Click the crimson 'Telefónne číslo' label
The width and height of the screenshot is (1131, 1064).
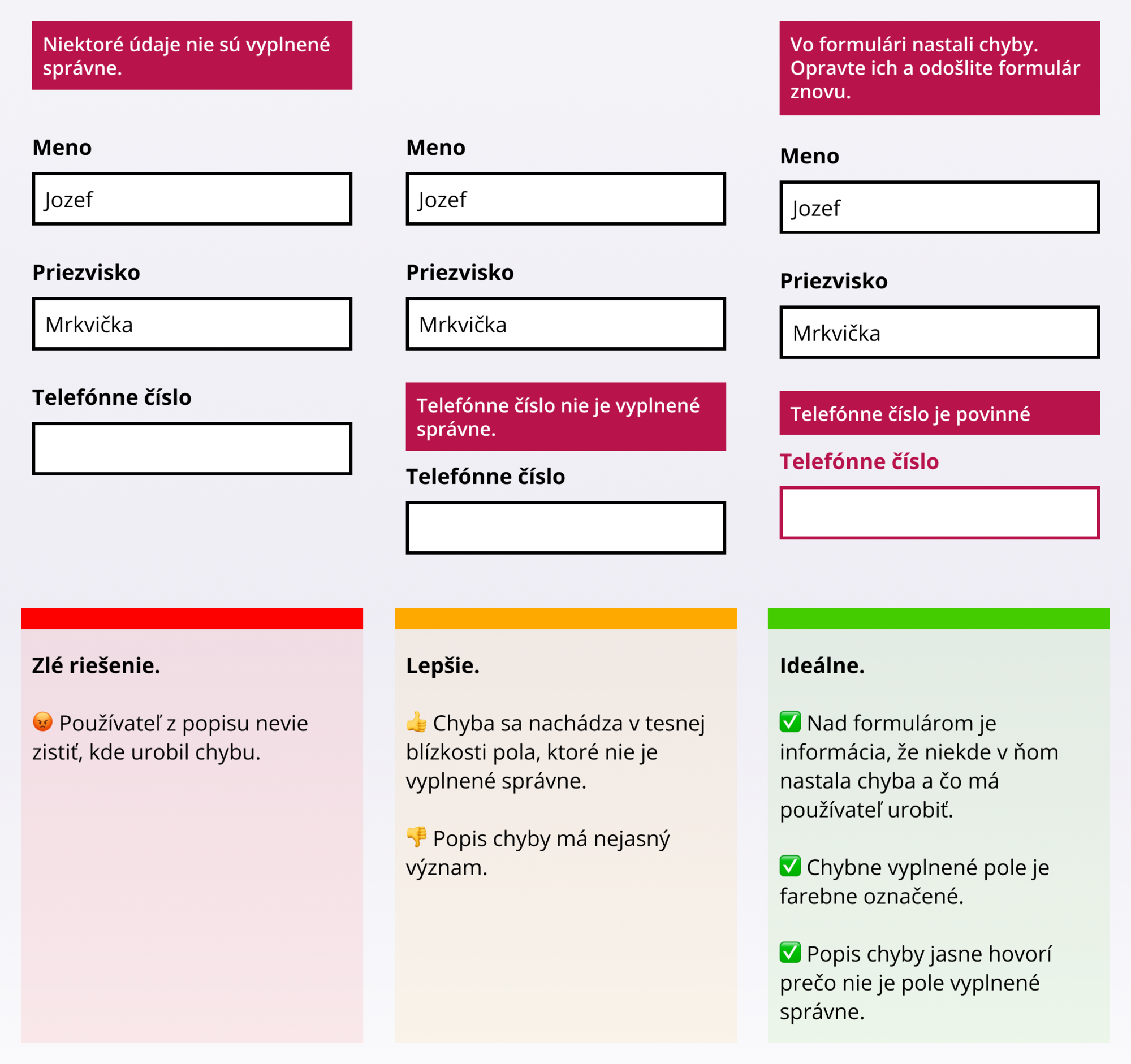[x=859, y=461]
